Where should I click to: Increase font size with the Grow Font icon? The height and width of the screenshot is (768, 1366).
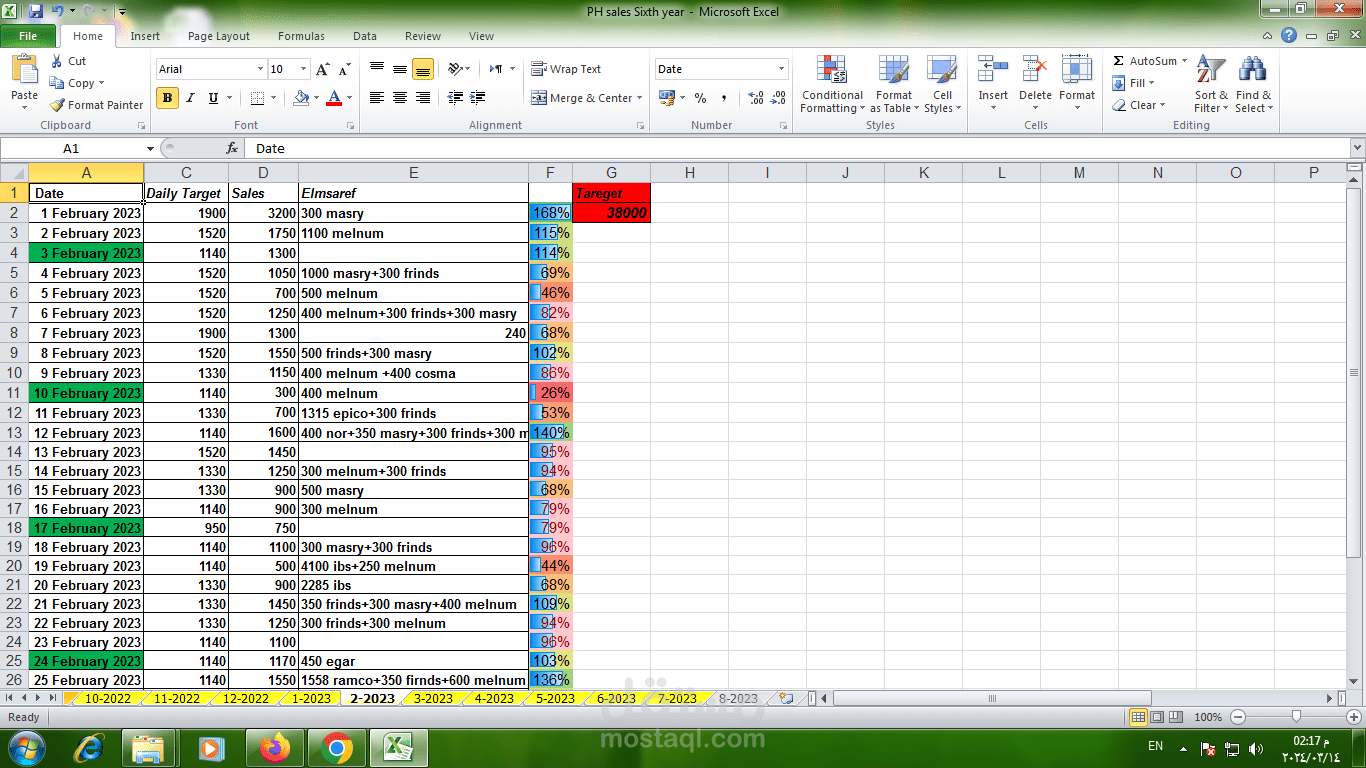322,69
